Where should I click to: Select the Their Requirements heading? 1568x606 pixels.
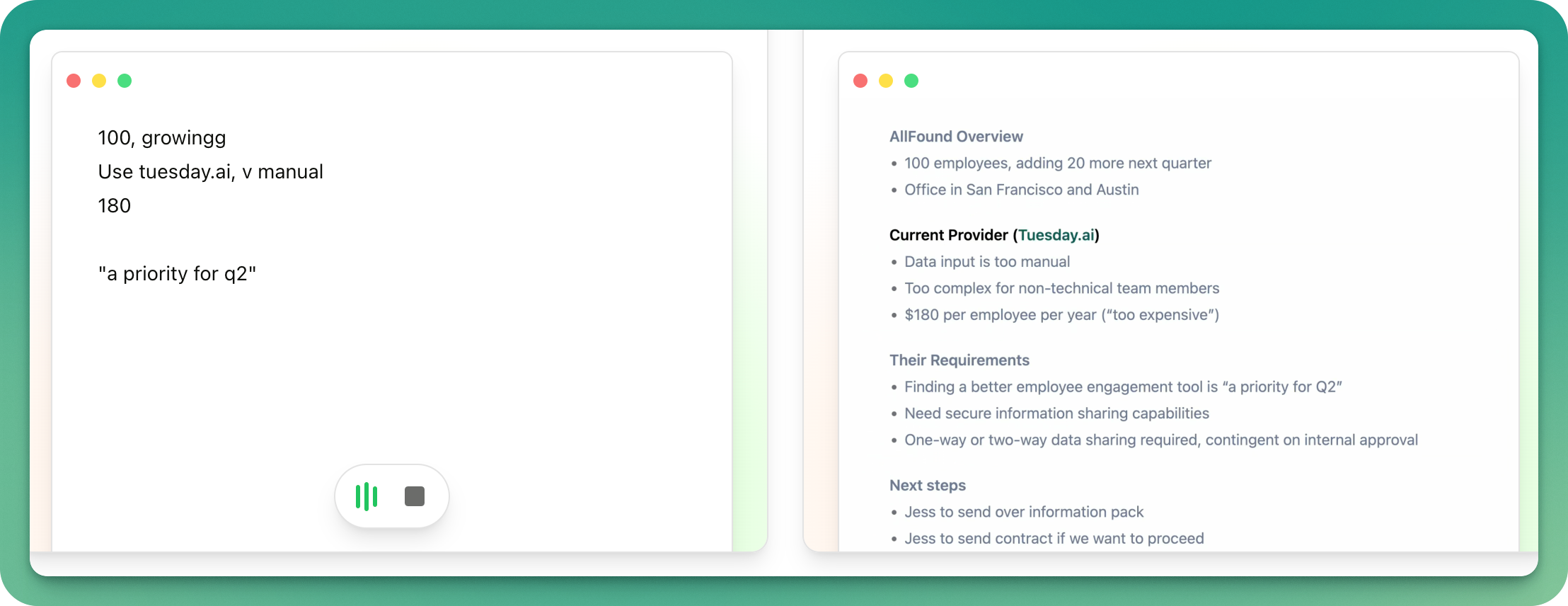[959, 360]
